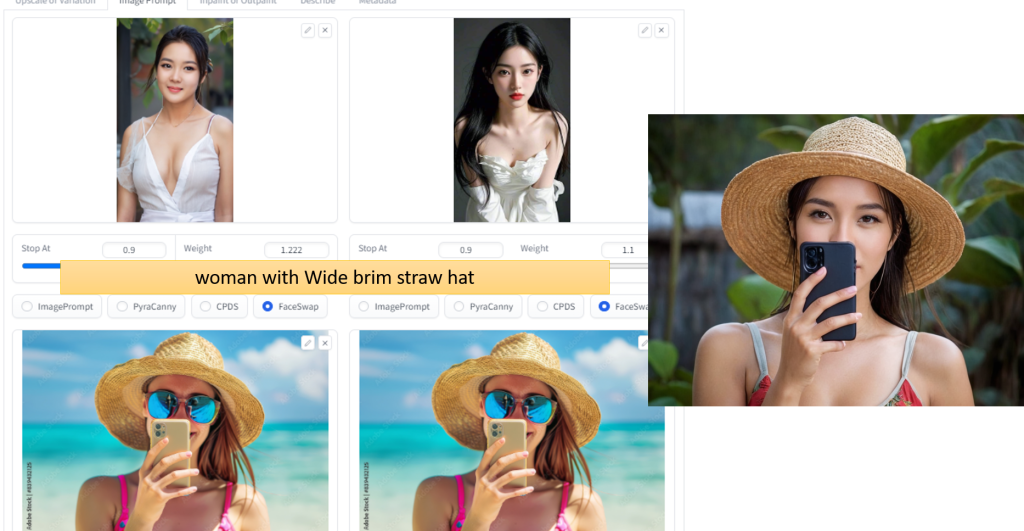Click the blue Stop At slider under the sundress portrait
Screen dimensions: 1024x531
pos(40,265)
